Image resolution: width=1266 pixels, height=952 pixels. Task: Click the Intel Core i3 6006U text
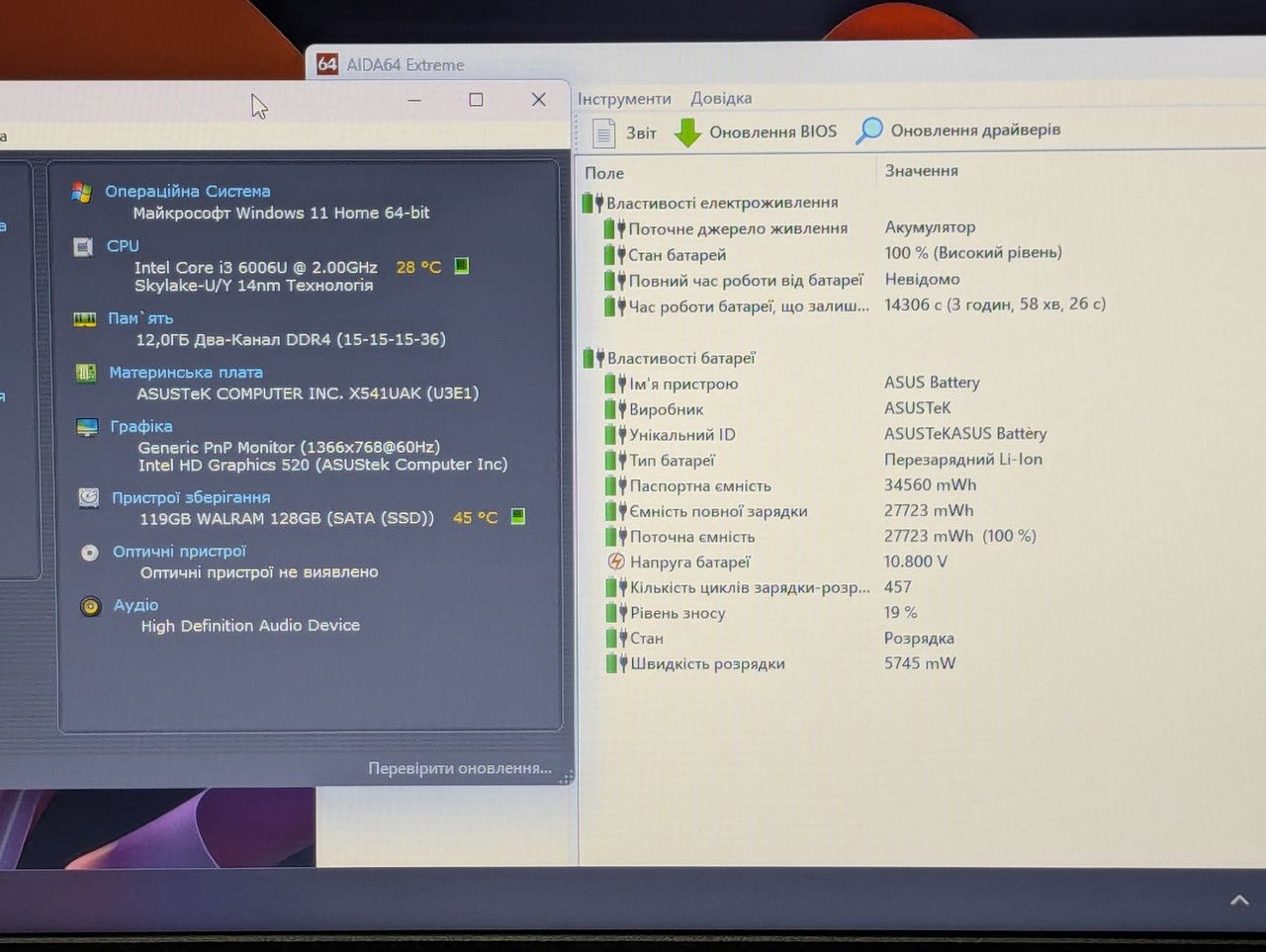255,267
